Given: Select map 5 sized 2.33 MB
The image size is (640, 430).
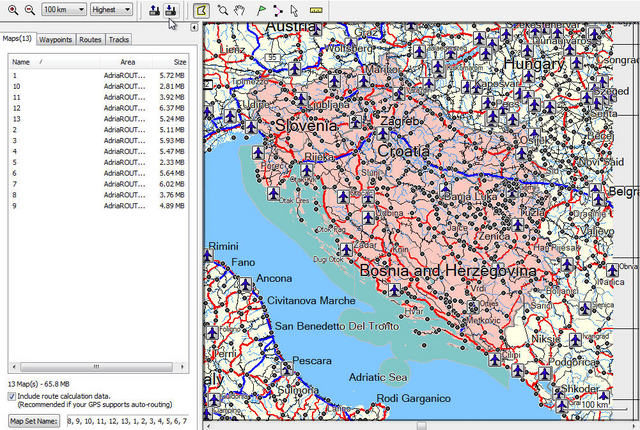Looking at the screenshot, I should (98, 162).
